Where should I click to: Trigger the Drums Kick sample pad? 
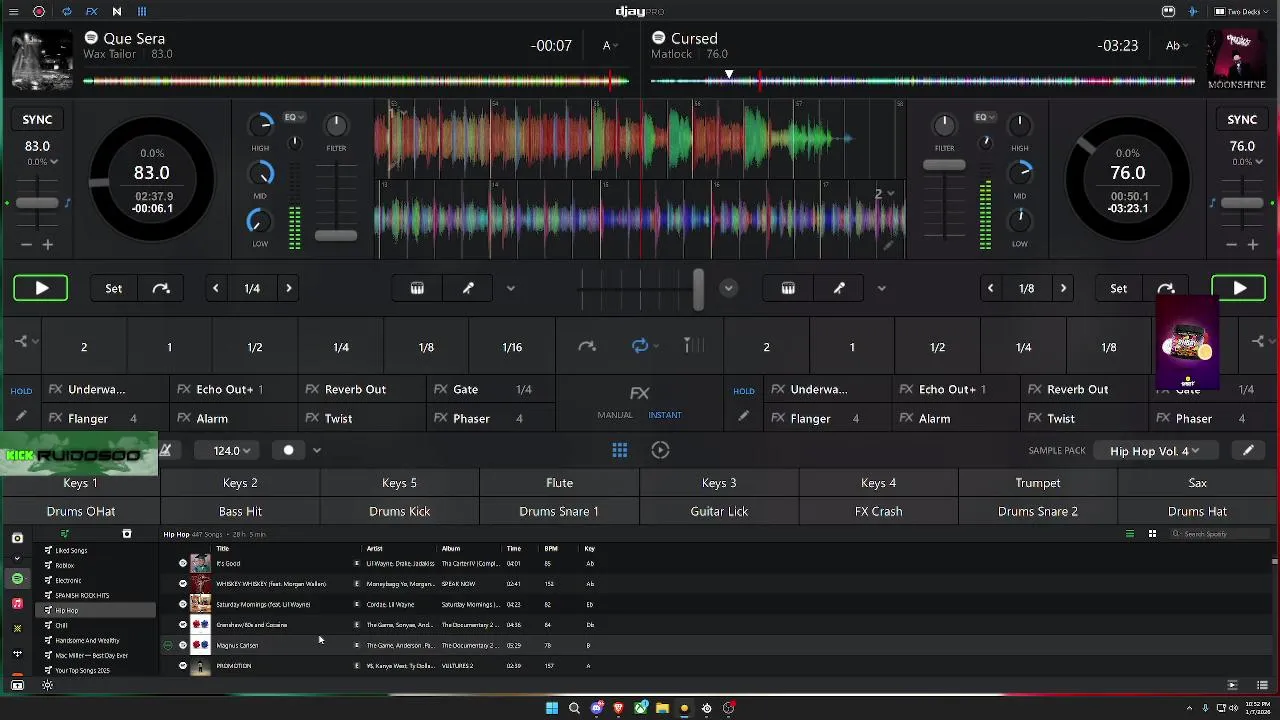click(400, 511)
